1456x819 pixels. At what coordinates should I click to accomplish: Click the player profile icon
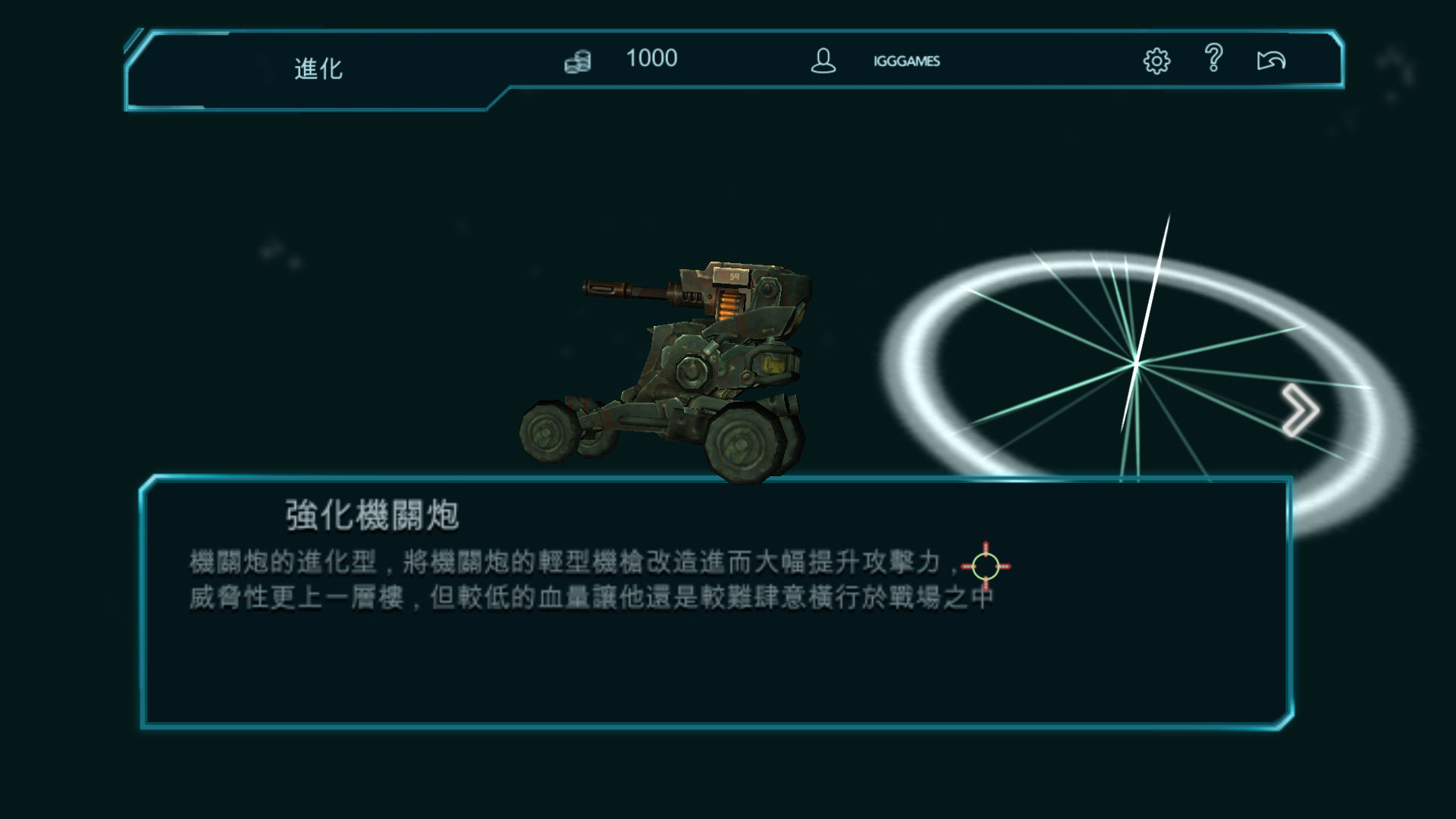[823, 61]
